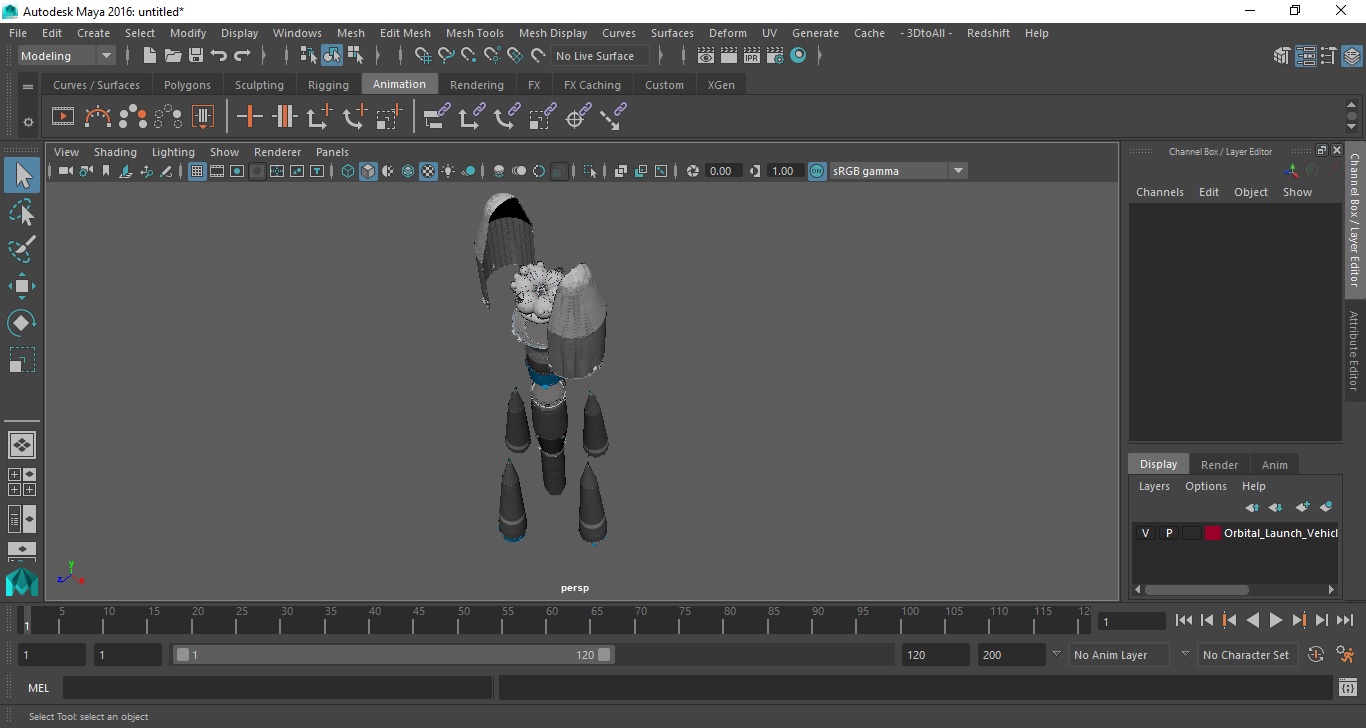
Task: Open the Deform menu
Action: click(727, 33)
